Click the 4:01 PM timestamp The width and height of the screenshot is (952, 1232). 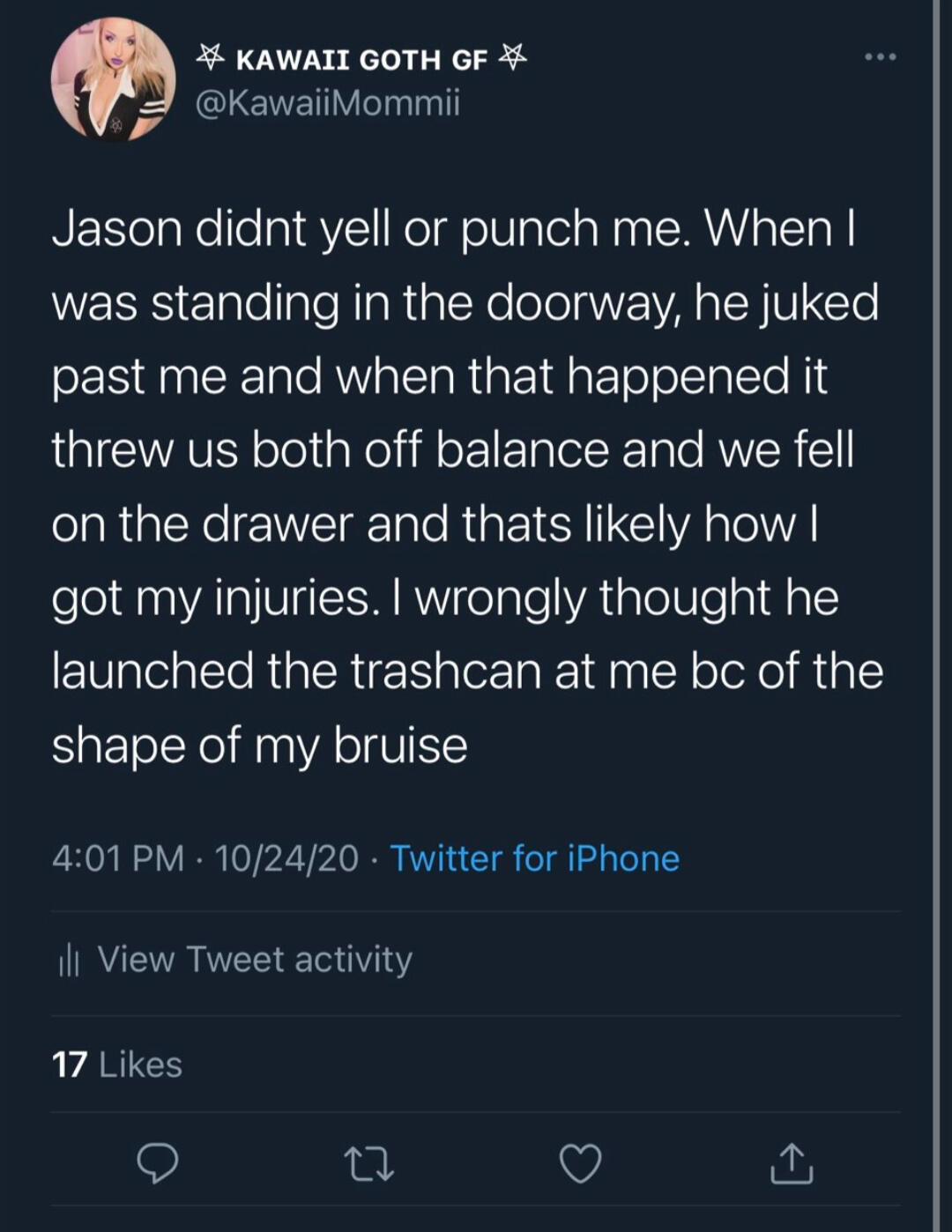click(118, 858)
